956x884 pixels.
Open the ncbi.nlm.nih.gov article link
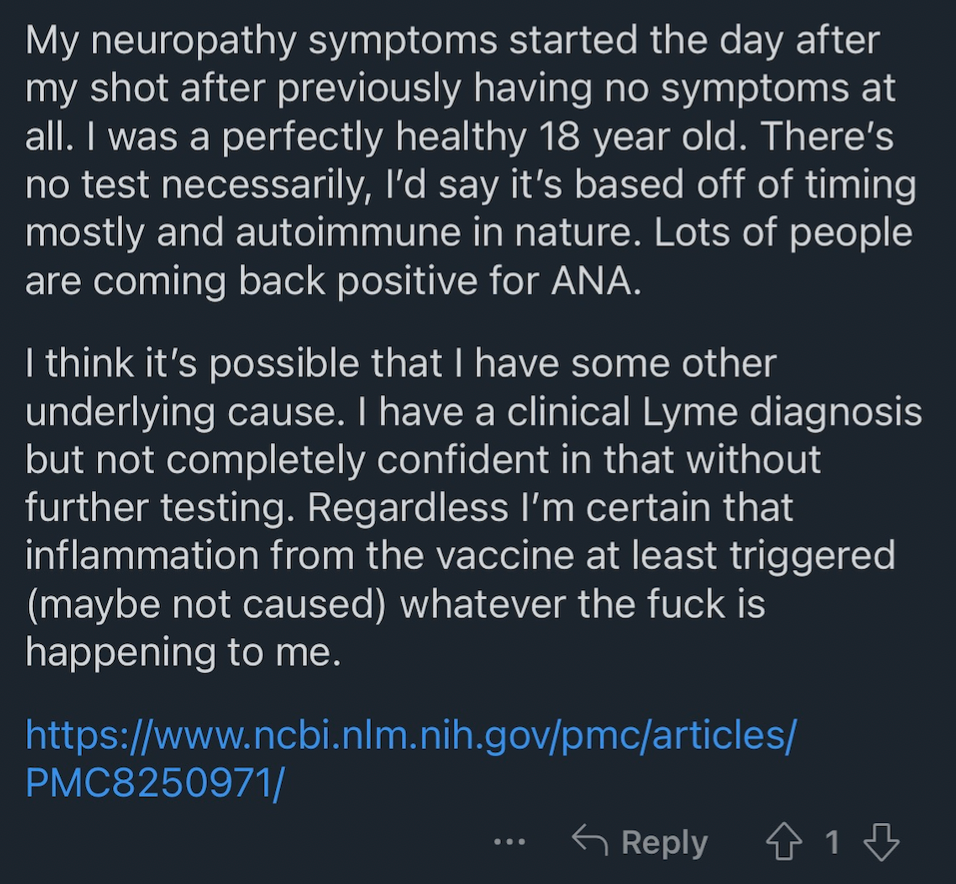coord(411,758)
